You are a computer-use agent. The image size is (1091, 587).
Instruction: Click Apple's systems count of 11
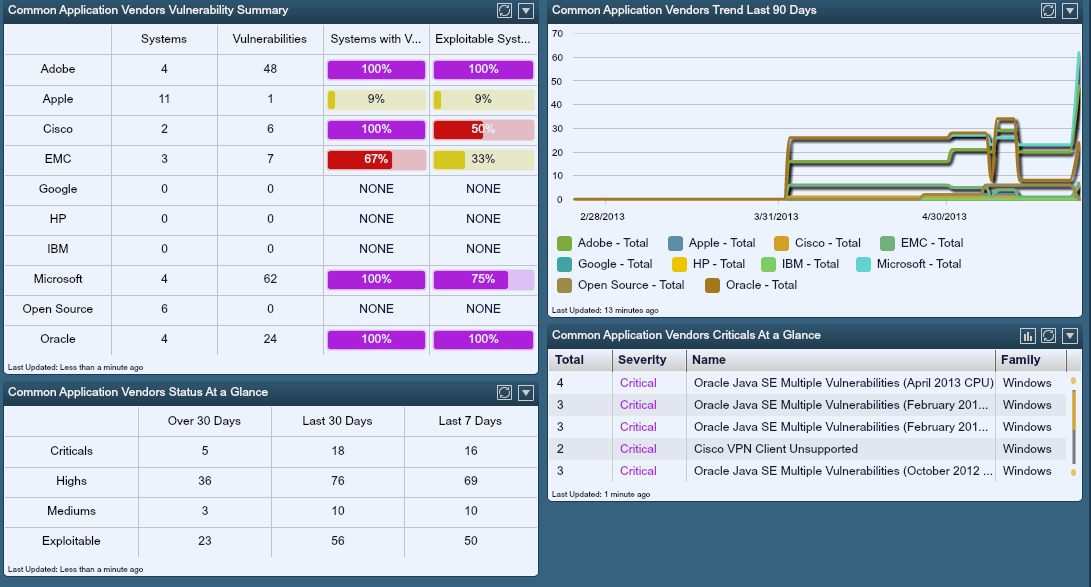pos(164,99)
